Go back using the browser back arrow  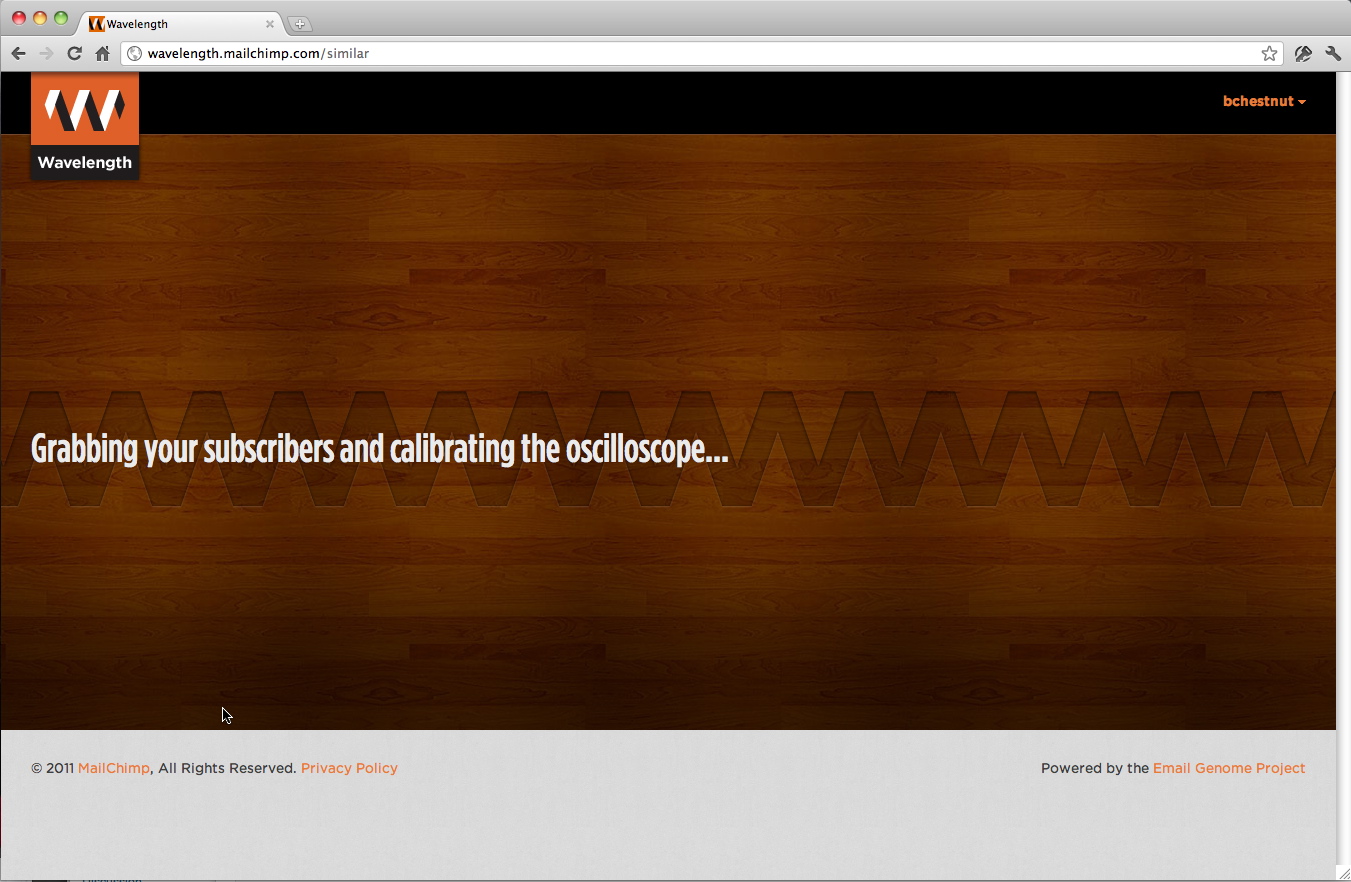(x=18, y=54)
